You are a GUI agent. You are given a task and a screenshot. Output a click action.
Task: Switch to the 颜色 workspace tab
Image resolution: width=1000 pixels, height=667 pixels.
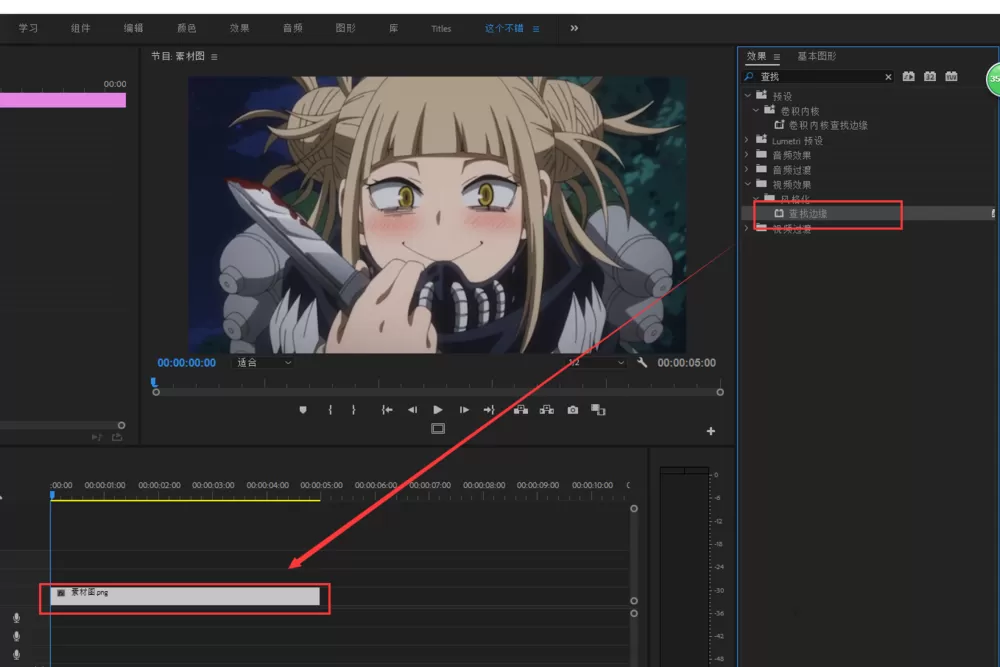(186, 28)
